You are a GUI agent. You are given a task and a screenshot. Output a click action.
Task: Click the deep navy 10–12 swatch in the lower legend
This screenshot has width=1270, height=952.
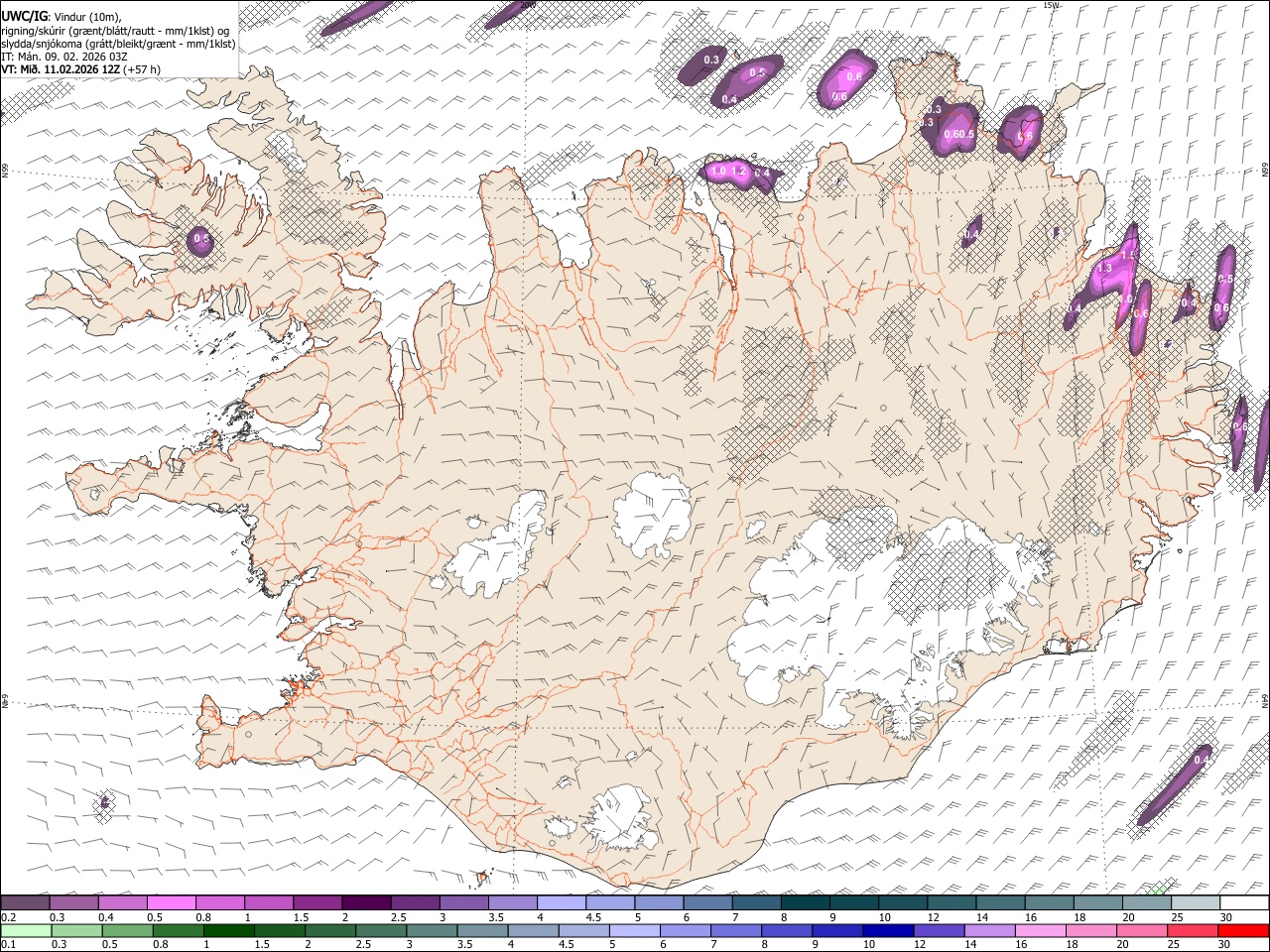pos(888,930)
